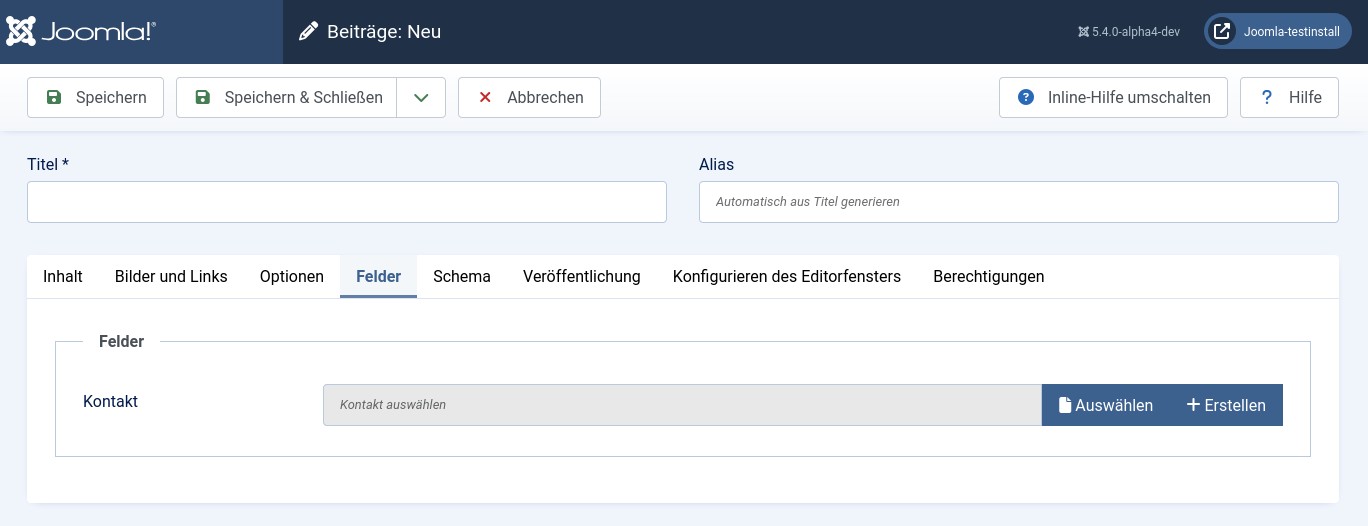This screenshot has height=526, width=1368.
Task: Click the Joomla version 5.4.0-alpha4-dev indicator
Action: coord(1128,32)
